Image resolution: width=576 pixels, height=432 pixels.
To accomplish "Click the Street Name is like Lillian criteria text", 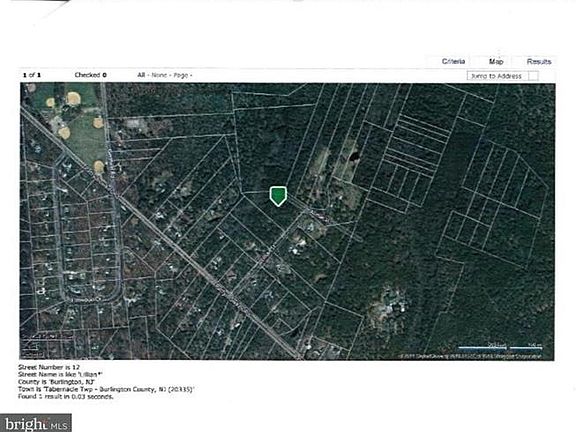I will [60, 374].
